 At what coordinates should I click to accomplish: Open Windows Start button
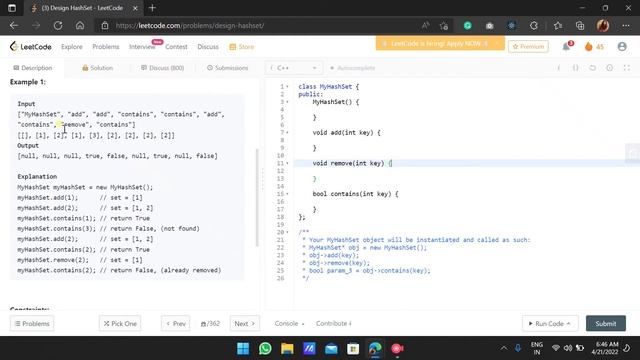tap(243, 348)
